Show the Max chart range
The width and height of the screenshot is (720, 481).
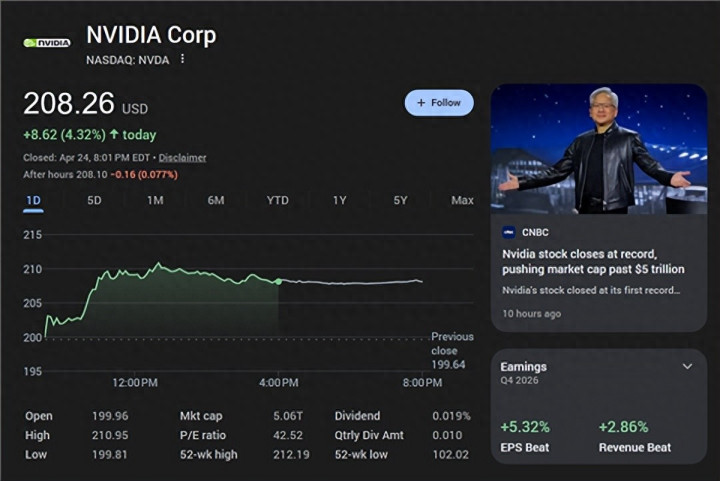[462, 201]
